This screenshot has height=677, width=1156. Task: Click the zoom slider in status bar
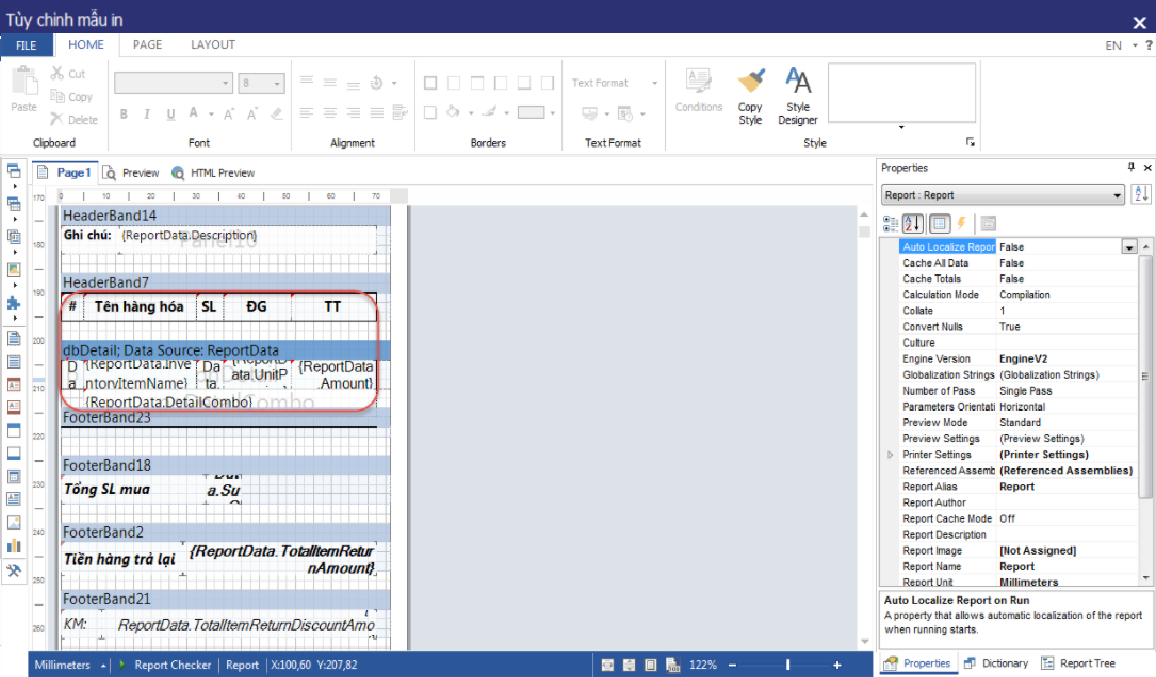tap(787, 665)
